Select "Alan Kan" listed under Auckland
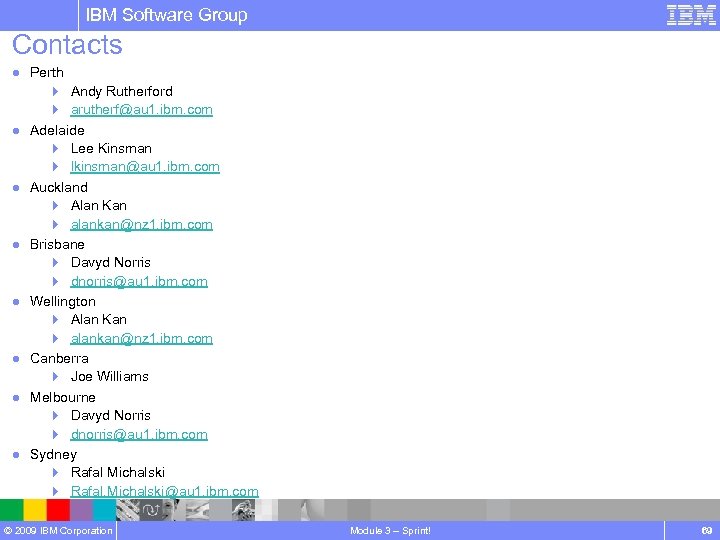 99,205
